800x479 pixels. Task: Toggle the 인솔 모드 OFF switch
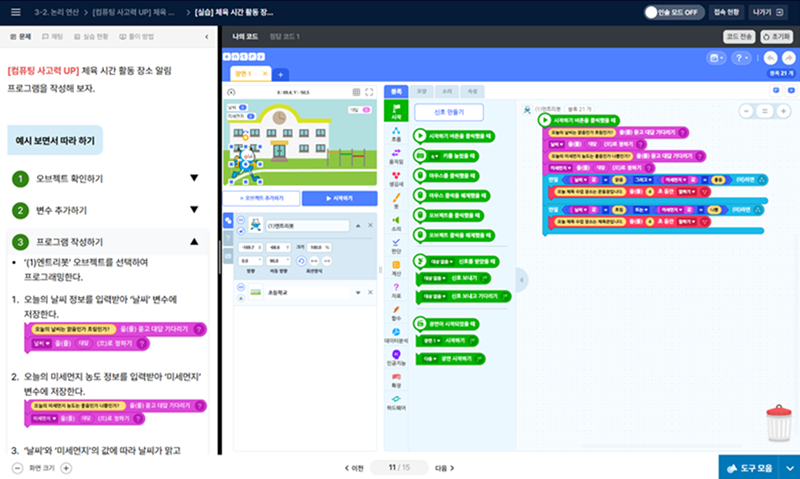coord(684,13)
